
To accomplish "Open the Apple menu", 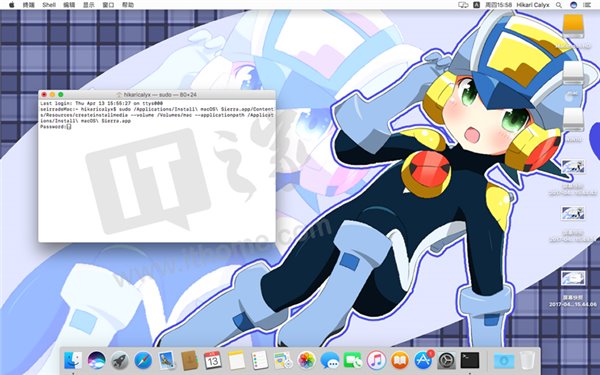I will (x=11, y=5).
